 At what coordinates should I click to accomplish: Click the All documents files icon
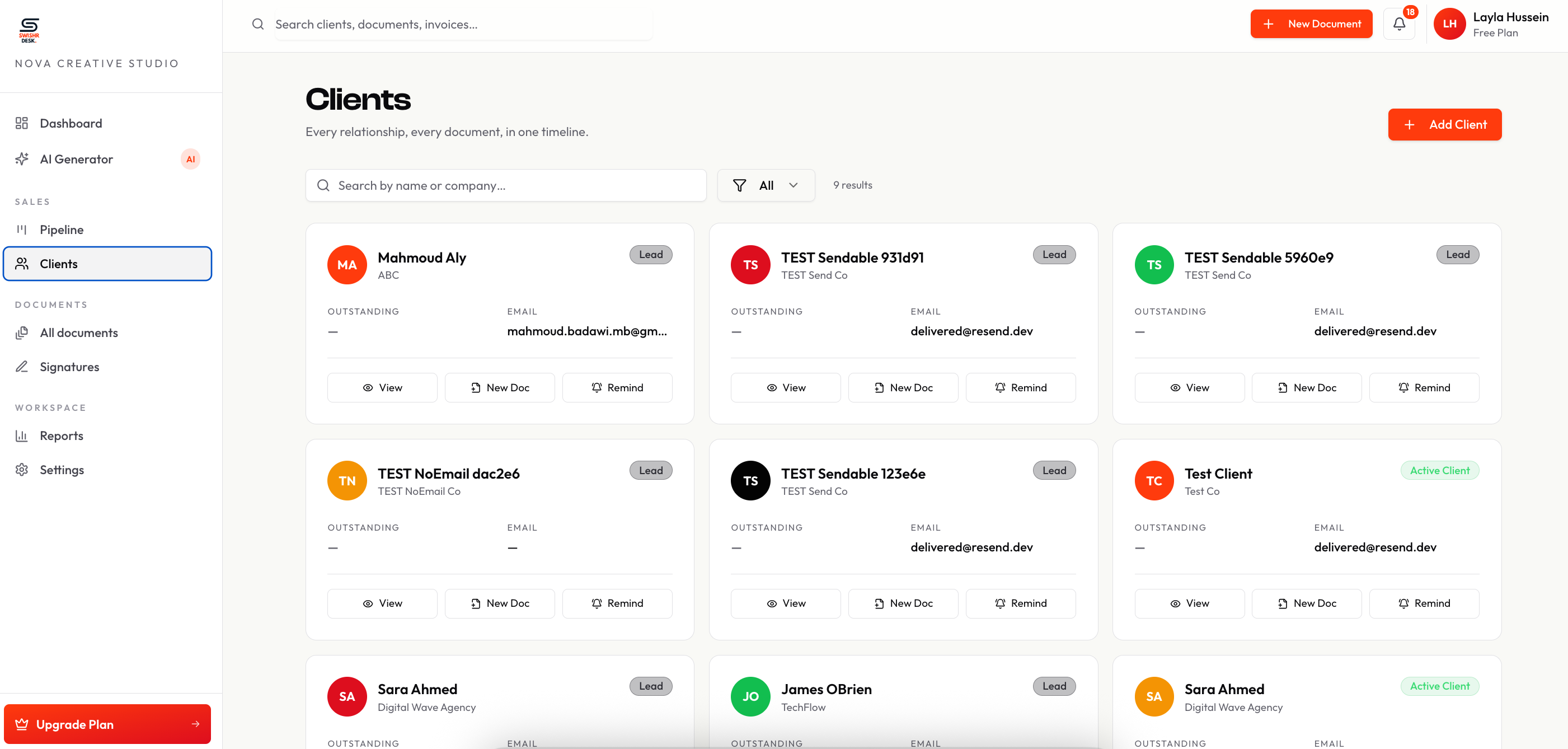tap(22, 333)
